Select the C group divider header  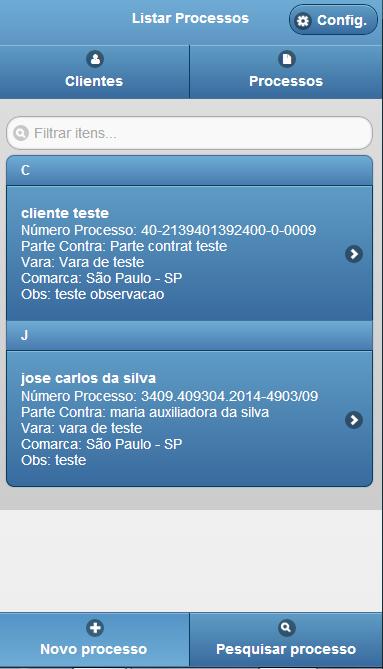(189, 170)
